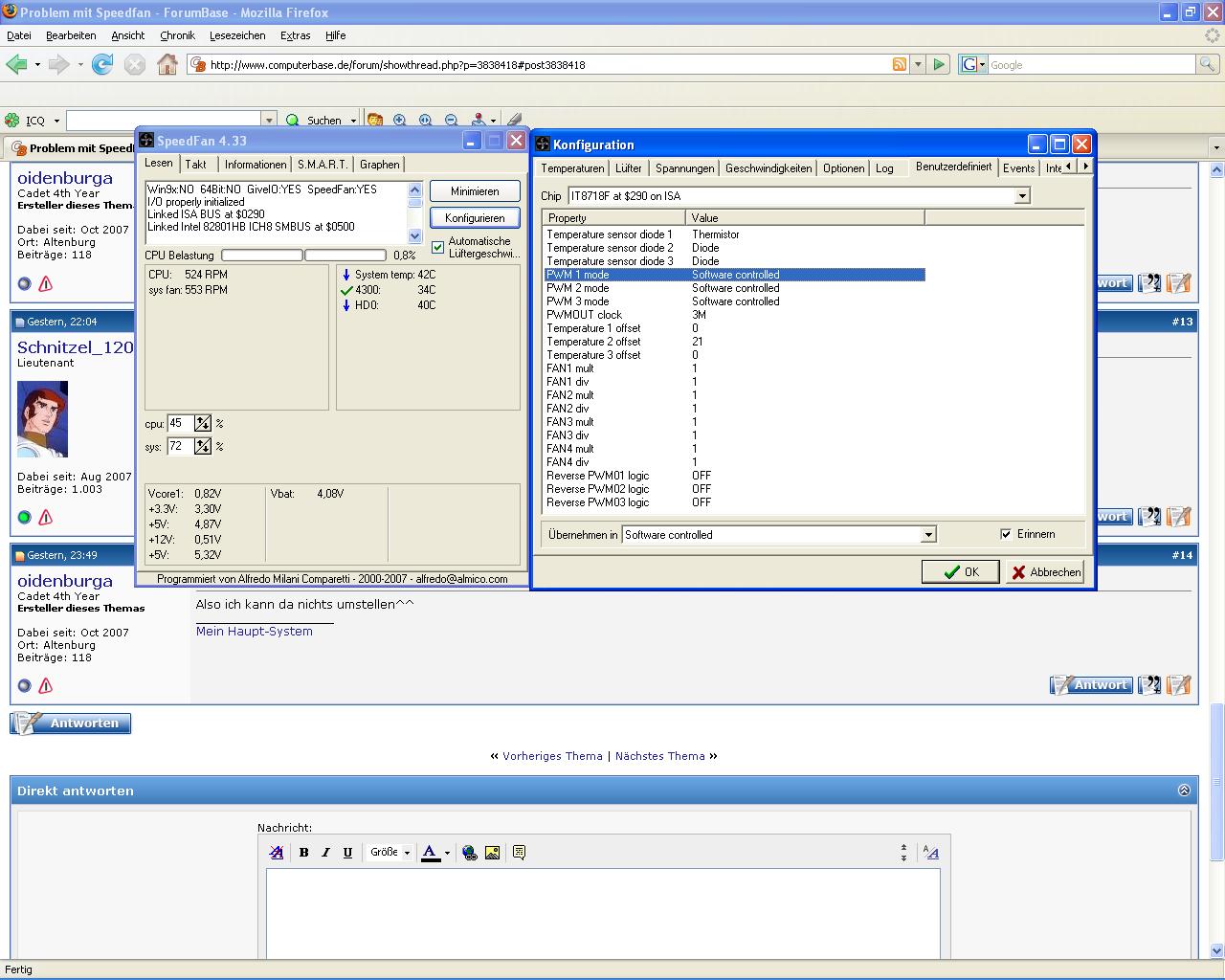Click Schnitzel_120's green online status icon
Viewport: 1225px width, 980px height.
coord(25,517)
